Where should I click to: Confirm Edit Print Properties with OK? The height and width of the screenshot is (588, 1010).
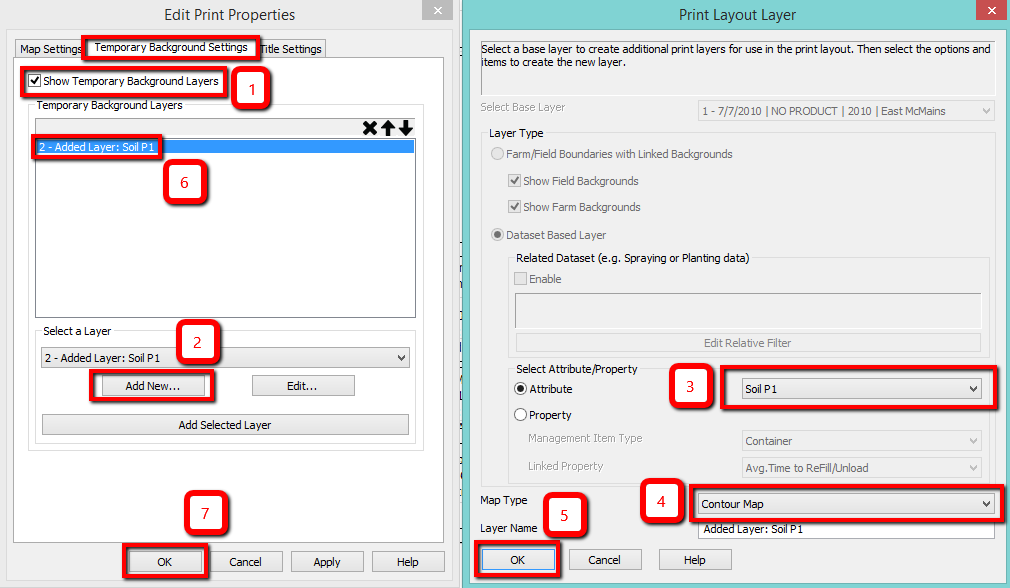(165, 562)
